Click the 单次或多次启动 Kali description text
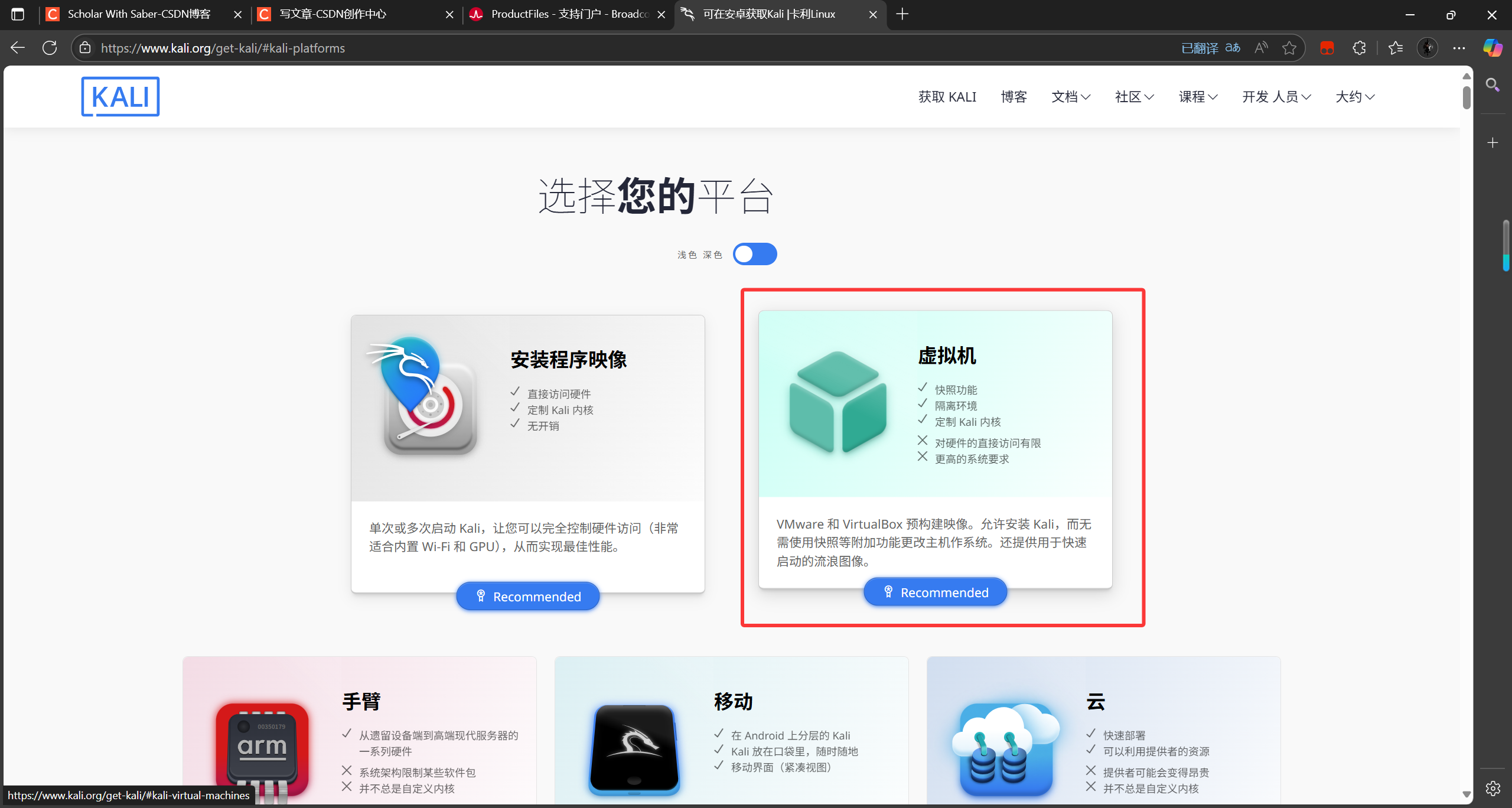Viewport: 1512px width, 808px height. 524,537
